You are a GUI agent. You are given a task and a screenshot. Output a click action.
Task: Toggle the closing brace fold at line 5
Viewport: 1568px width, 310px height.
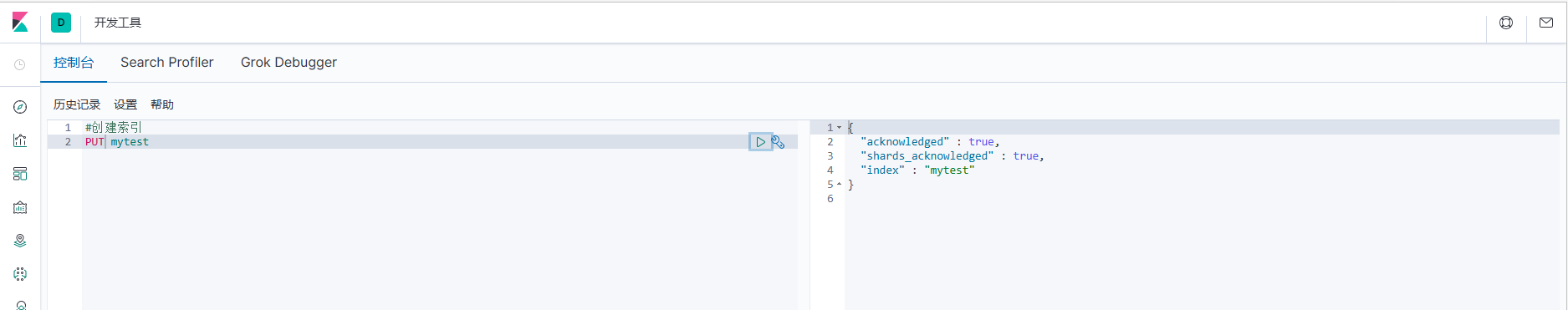[839, 185]
